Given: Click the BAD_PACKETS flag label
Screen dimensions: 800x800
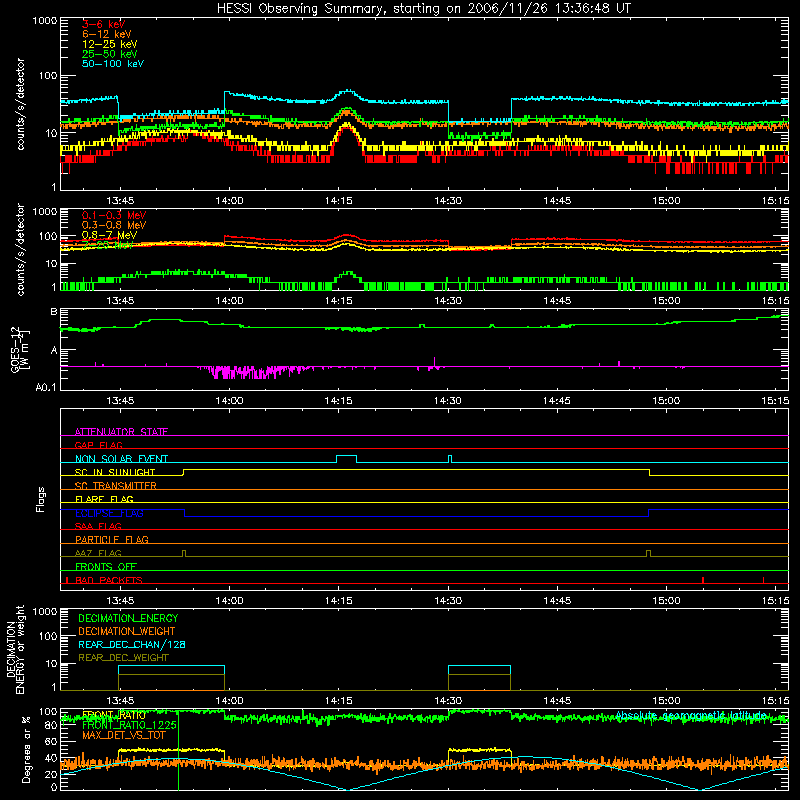Looking at the screenshot, I should 108,580.
